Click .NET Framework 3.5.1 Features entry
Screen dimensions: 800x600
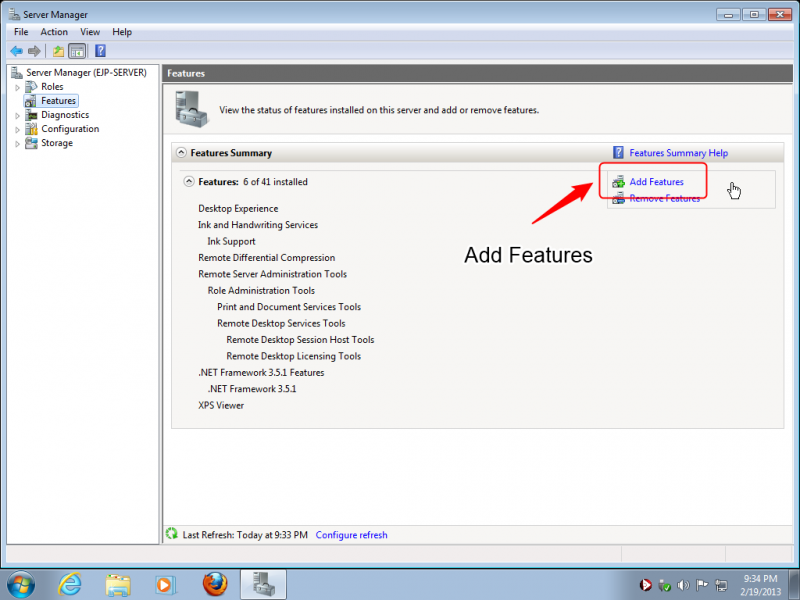click(261, 372)
